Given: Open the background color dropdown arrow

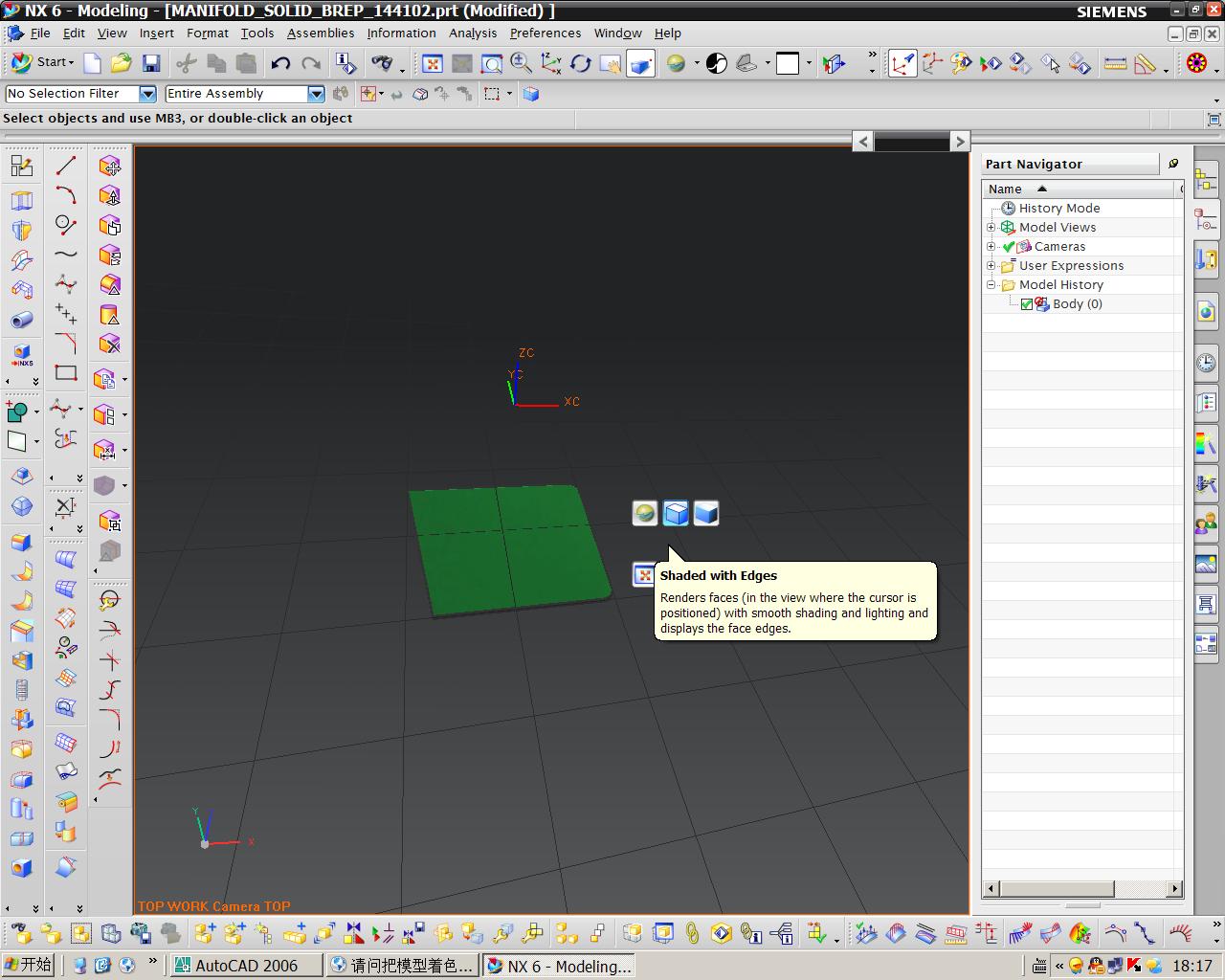Looking at the screenshot, I should [809, 64].
